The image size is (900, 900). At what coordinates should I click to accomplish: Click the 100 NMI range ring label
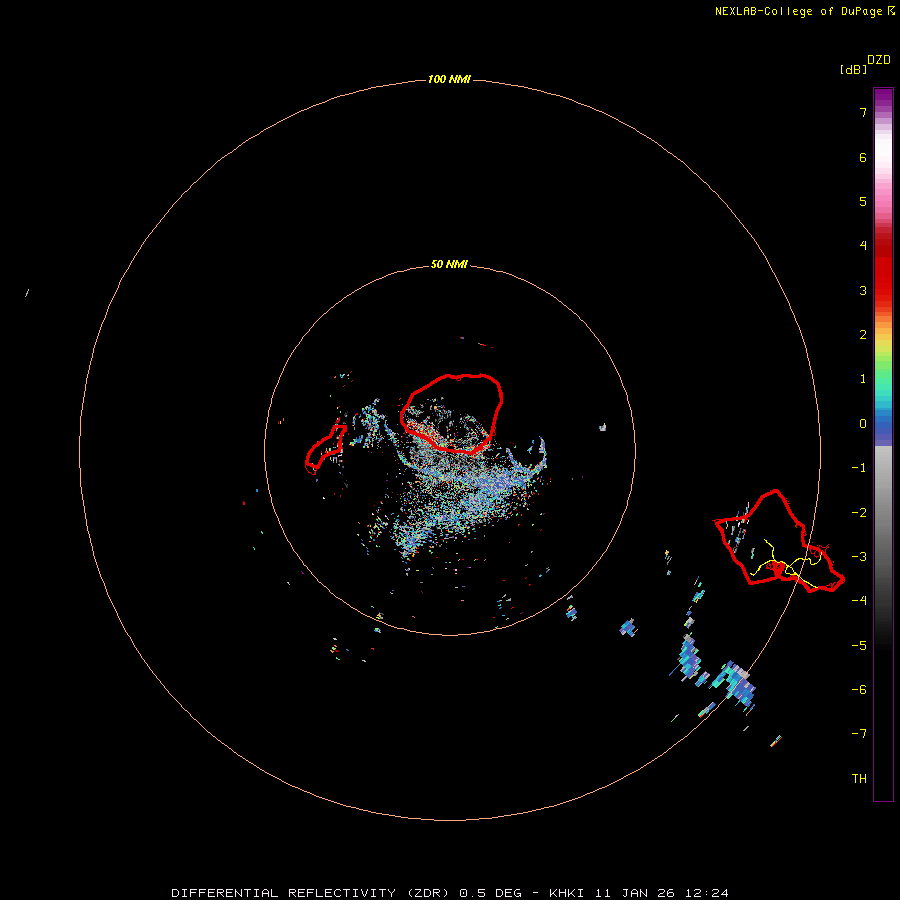(449, 79)
